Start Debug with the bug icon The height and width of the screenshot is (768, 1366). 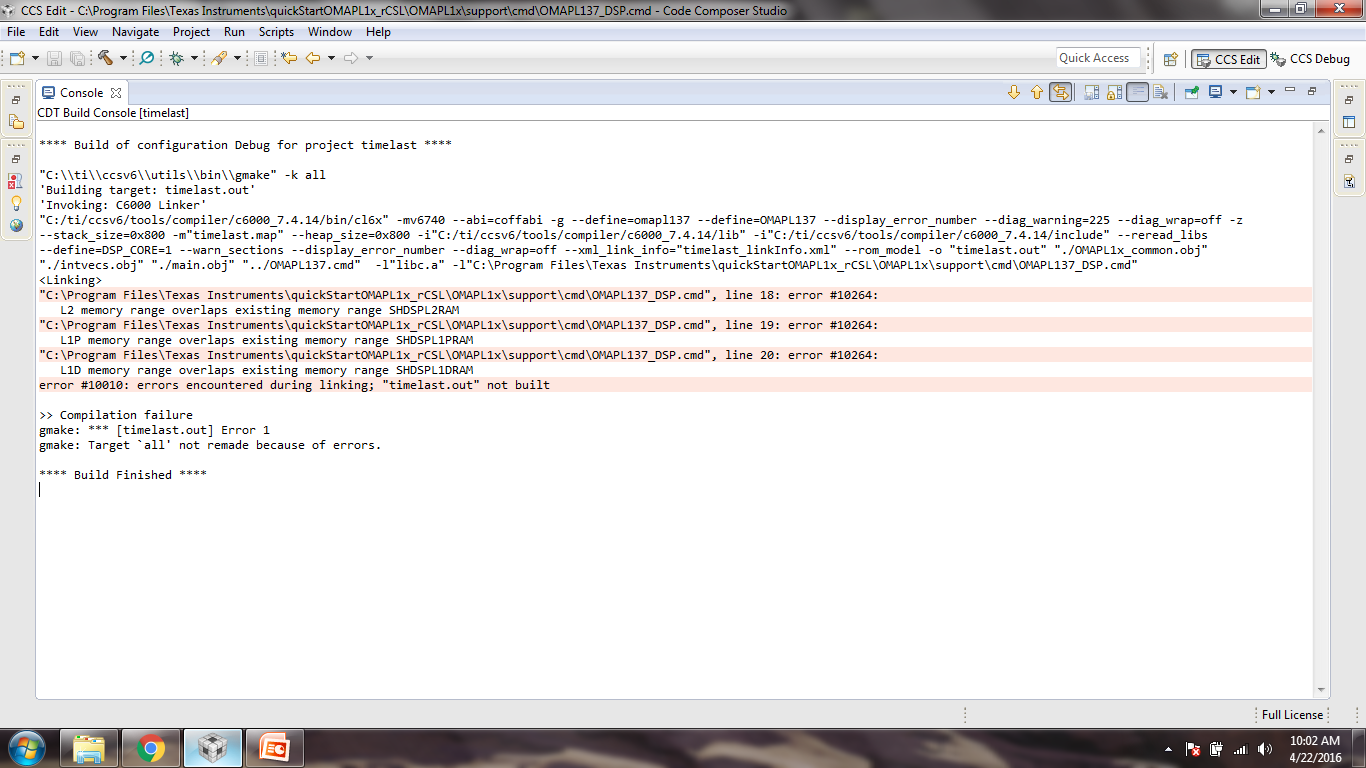coord(176,58)
